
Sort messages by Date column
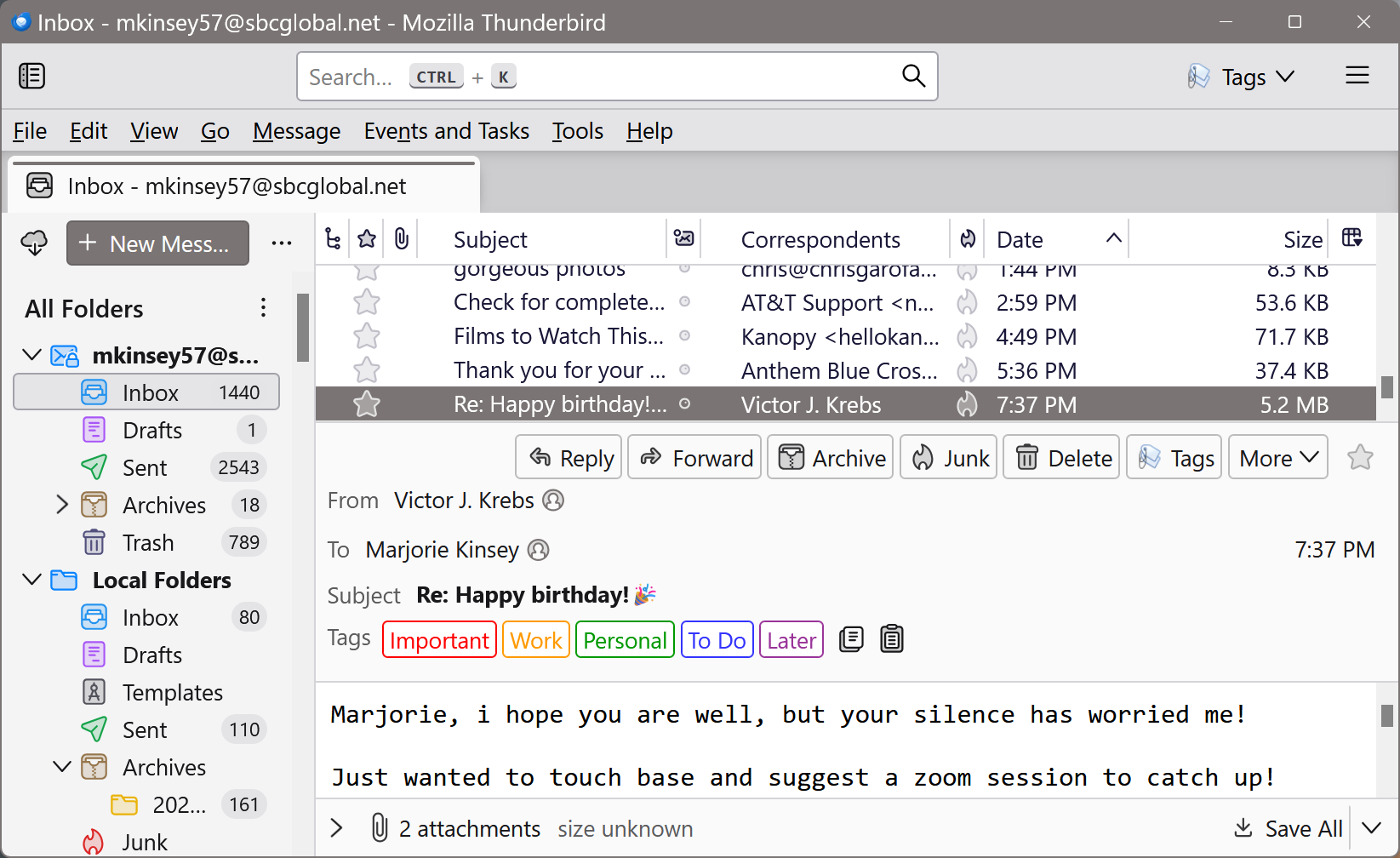(x=1055, y=239)
